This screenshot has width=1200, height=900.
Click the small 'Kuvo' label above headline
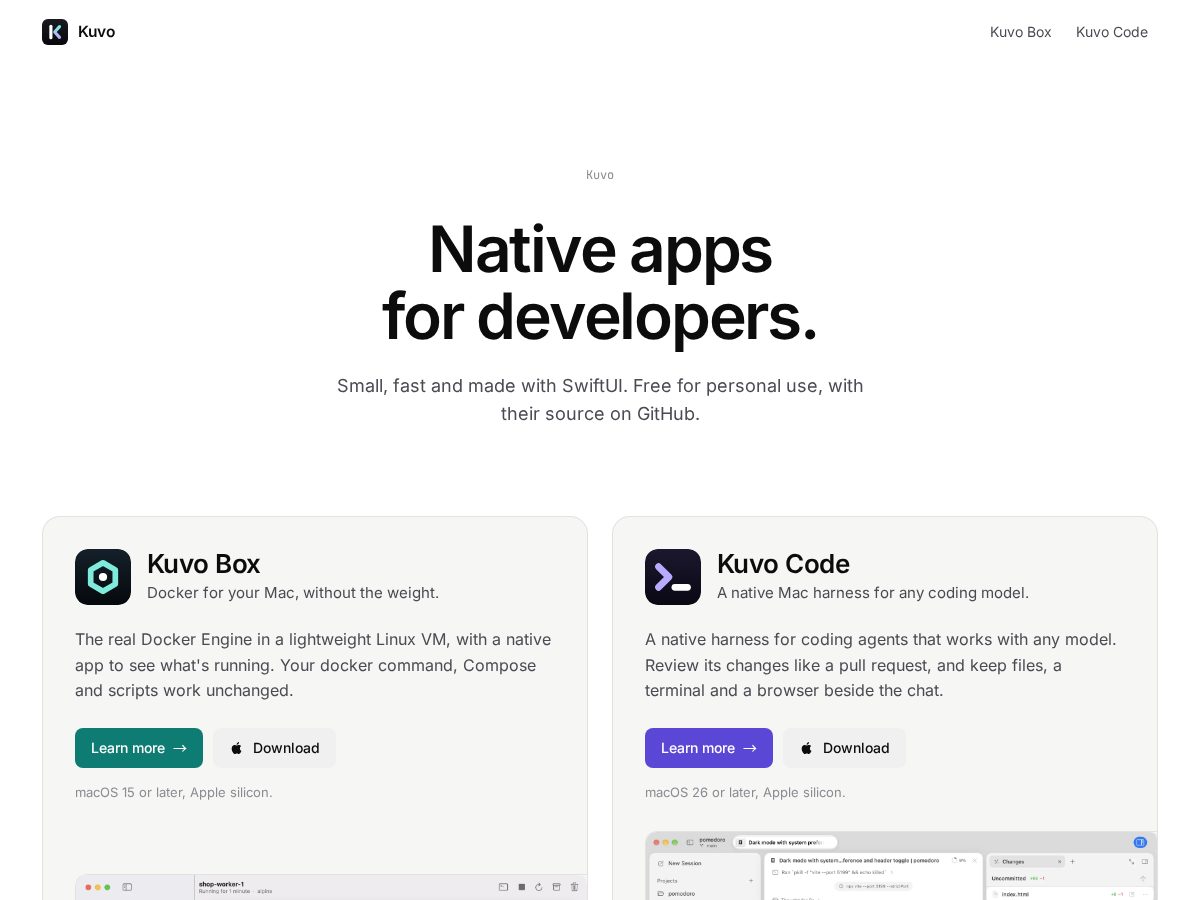point(600,175)
